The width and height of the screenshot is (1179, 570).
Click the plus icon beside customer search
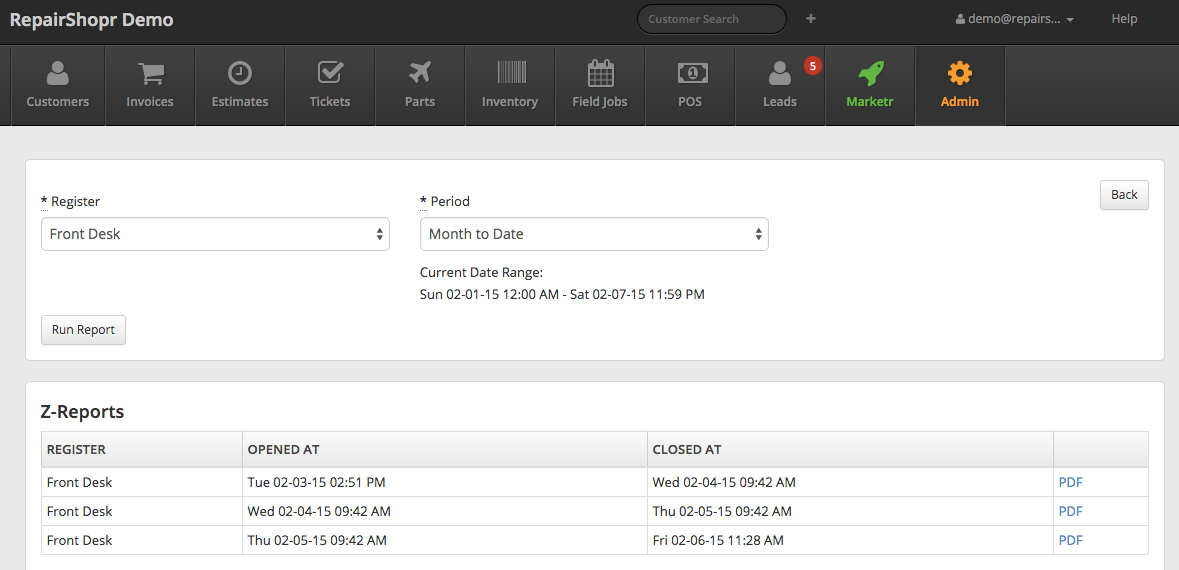[811, 19]
